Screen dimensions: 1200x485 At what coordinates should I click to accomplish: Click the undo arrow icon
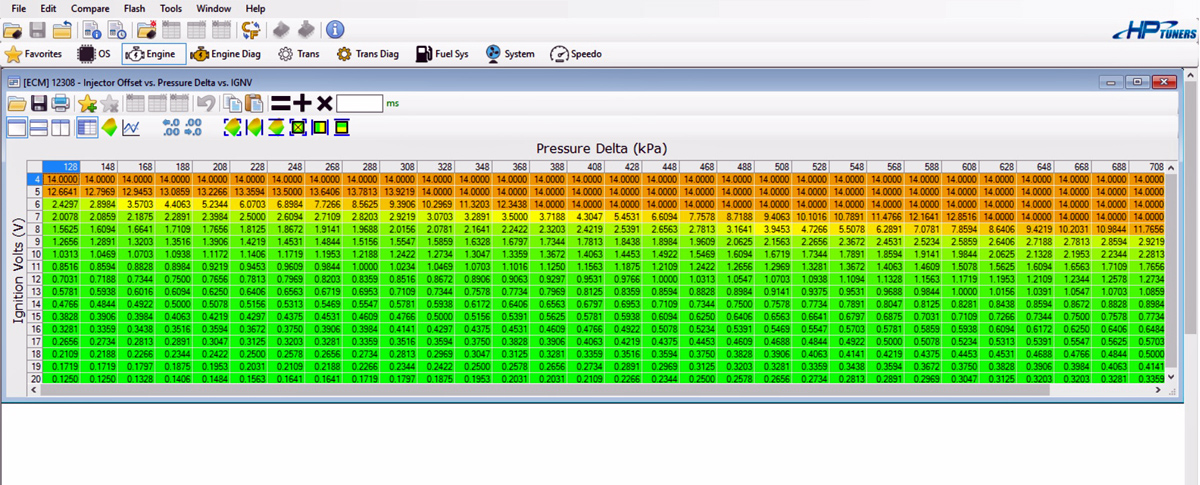[205, 103]
